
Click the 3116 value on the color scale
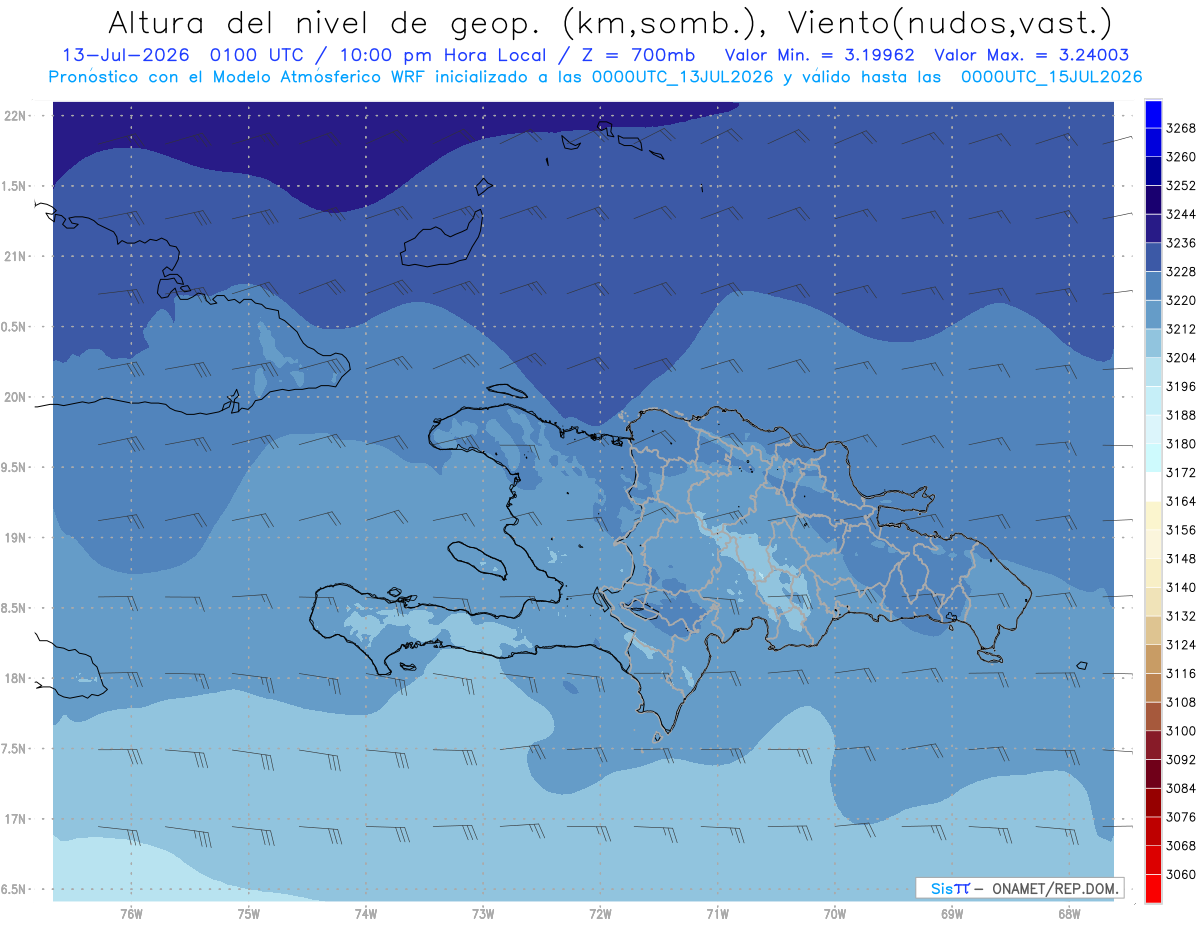tap(1181, 674)
